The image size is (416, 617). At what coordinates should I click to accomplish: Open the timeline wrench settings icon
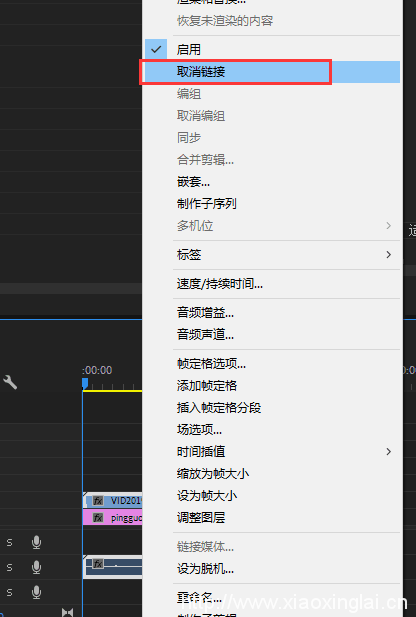[x=10, y=382]
